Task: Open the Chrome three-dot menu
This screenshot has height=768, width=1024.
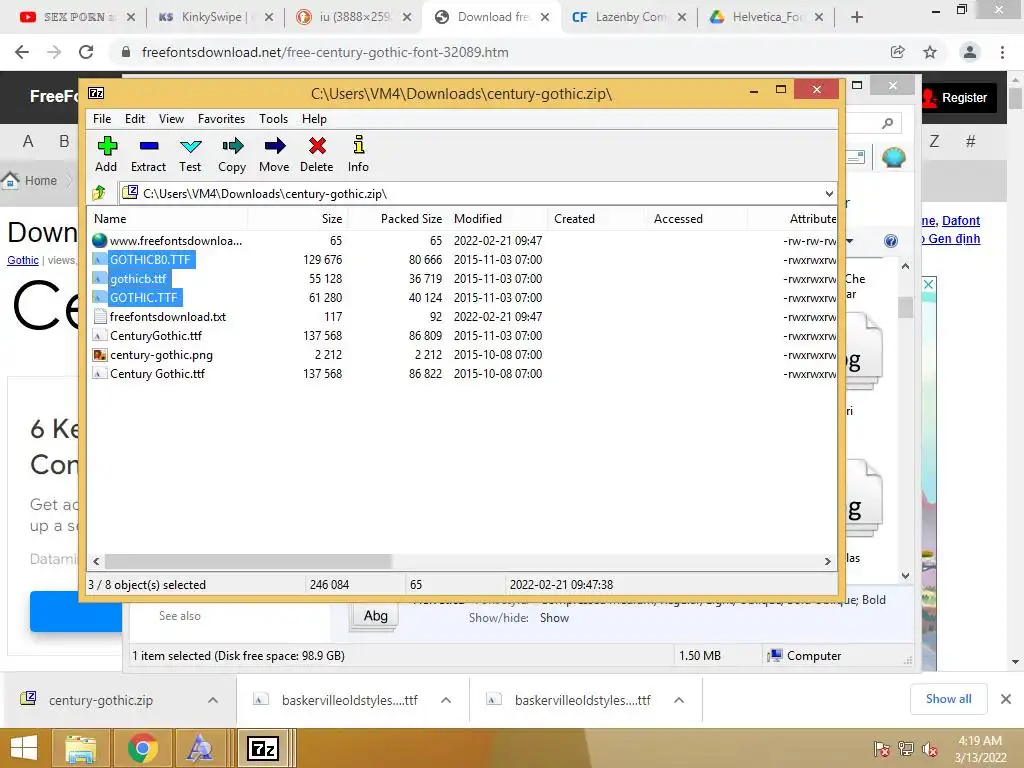Action: pyautogui.click(x=1002, y=52)
